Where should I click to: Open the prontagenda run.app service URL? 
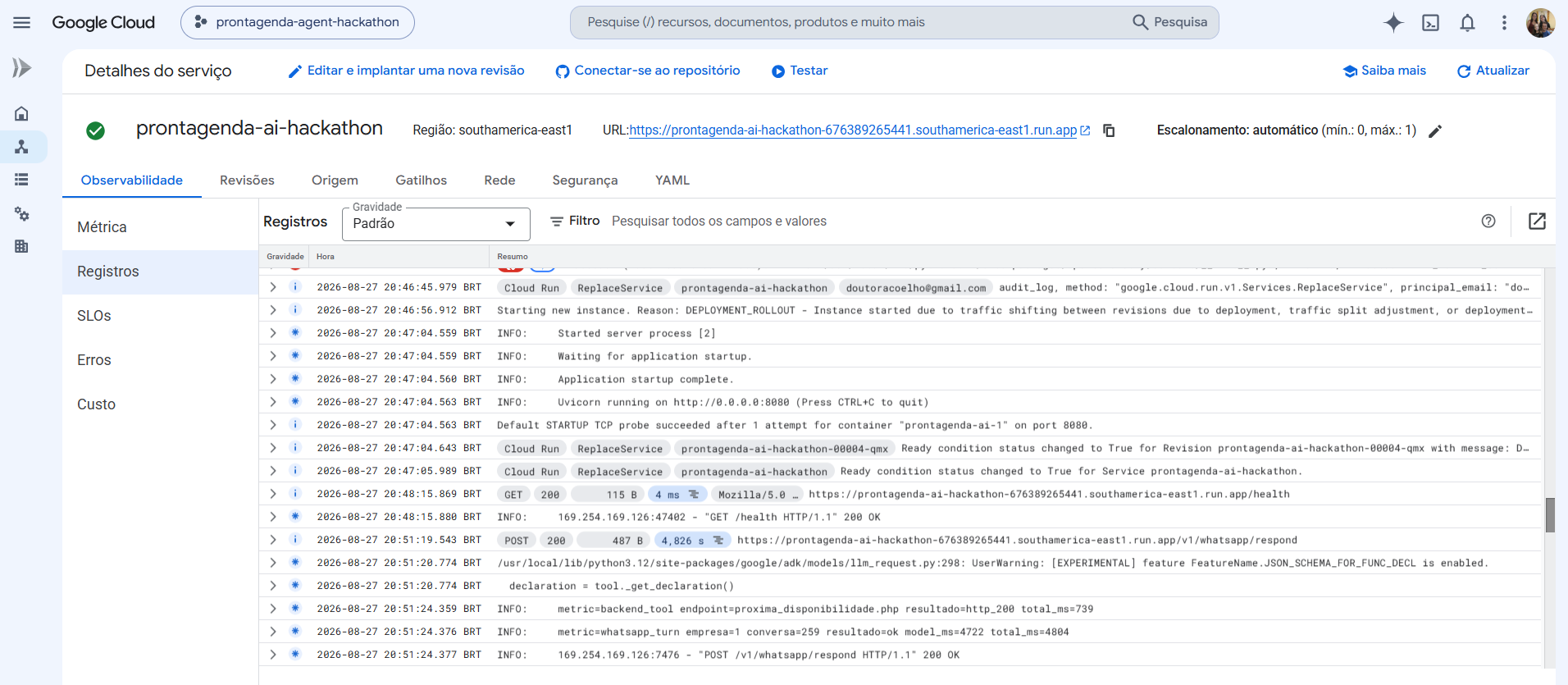tap(853, 130)
